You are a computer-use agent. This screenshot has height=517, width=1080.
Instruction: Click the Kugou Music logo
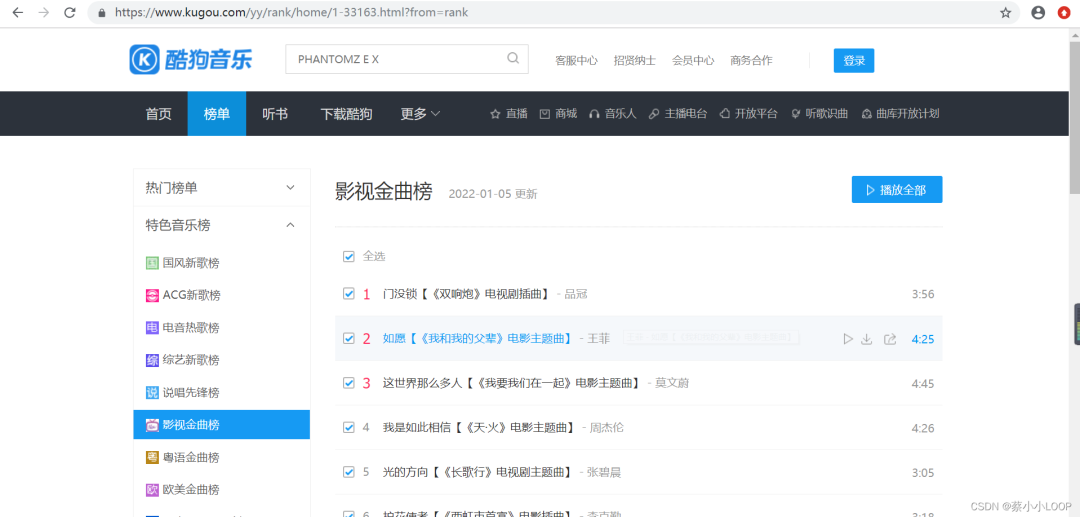tap(191, 60)
